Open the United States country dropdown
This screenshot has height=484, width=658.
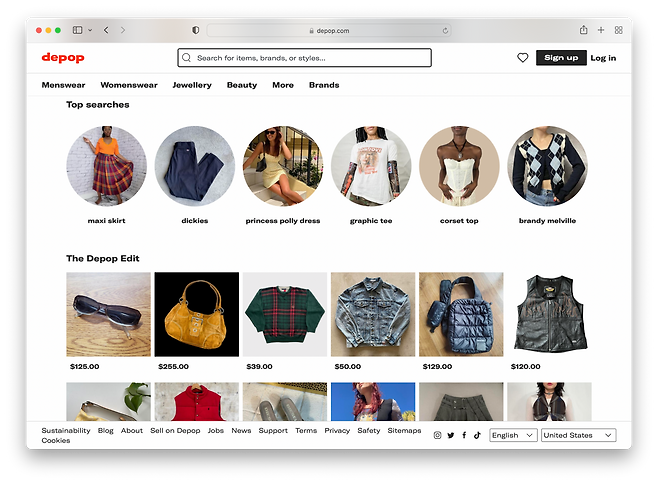point(579,435)
